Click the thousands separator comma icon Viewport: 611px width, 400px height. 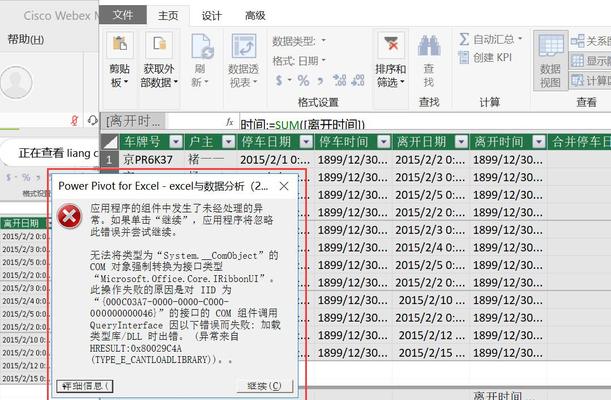[320, 81]
